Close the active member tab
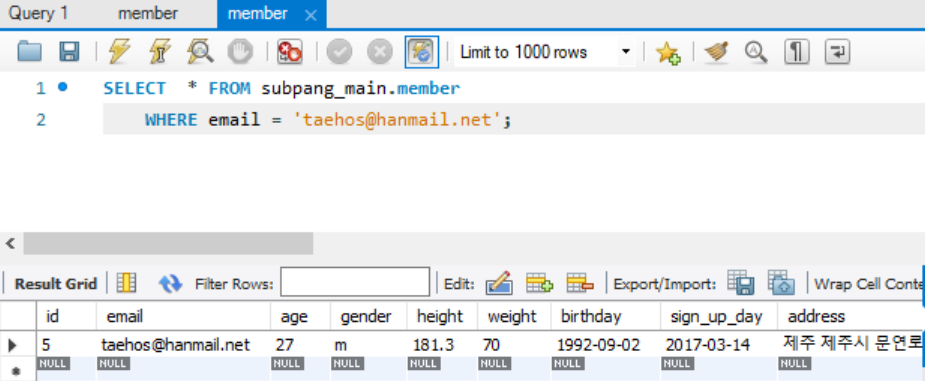The image size is (925, 381). [x=310, y=15]
